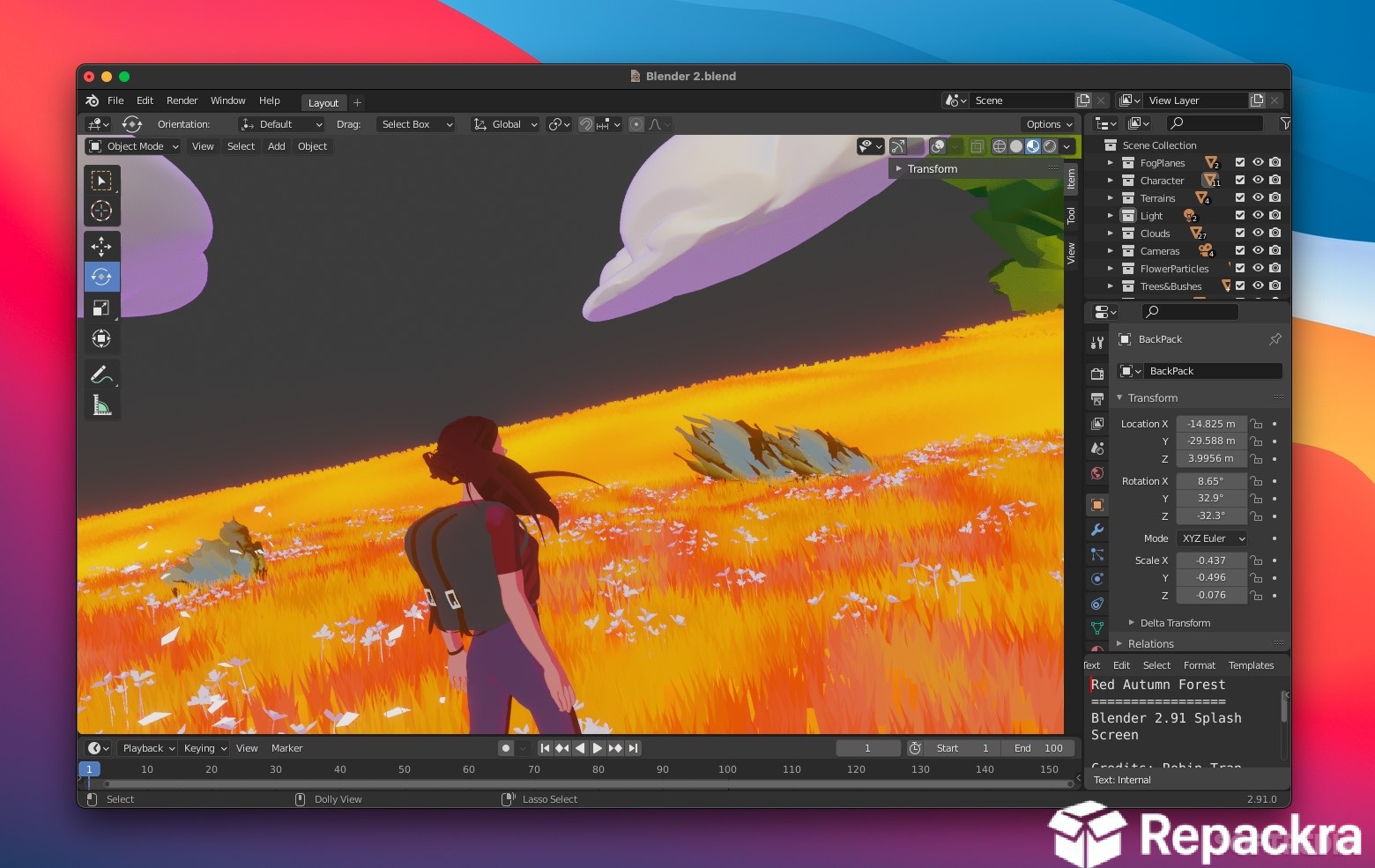The height and width of the screenshot is (868, 1375).
Task: Activate the Transform tool
Action: click(x=101, y=338)
